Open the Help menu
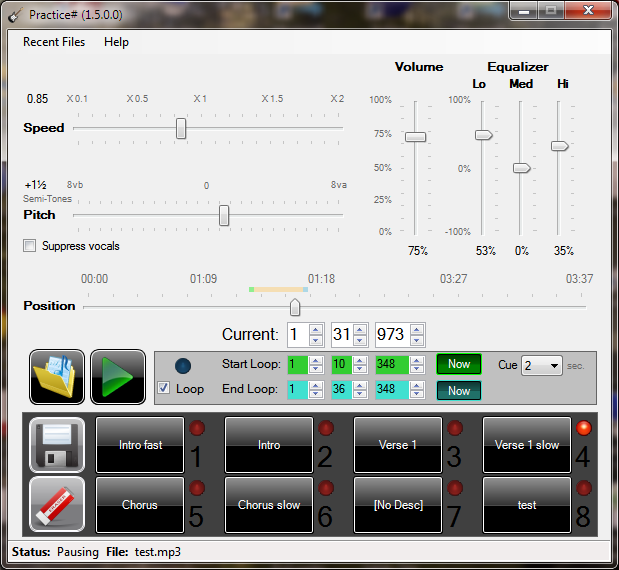The width and height of the screenshot is (619, 570). (x=116, y=42)
